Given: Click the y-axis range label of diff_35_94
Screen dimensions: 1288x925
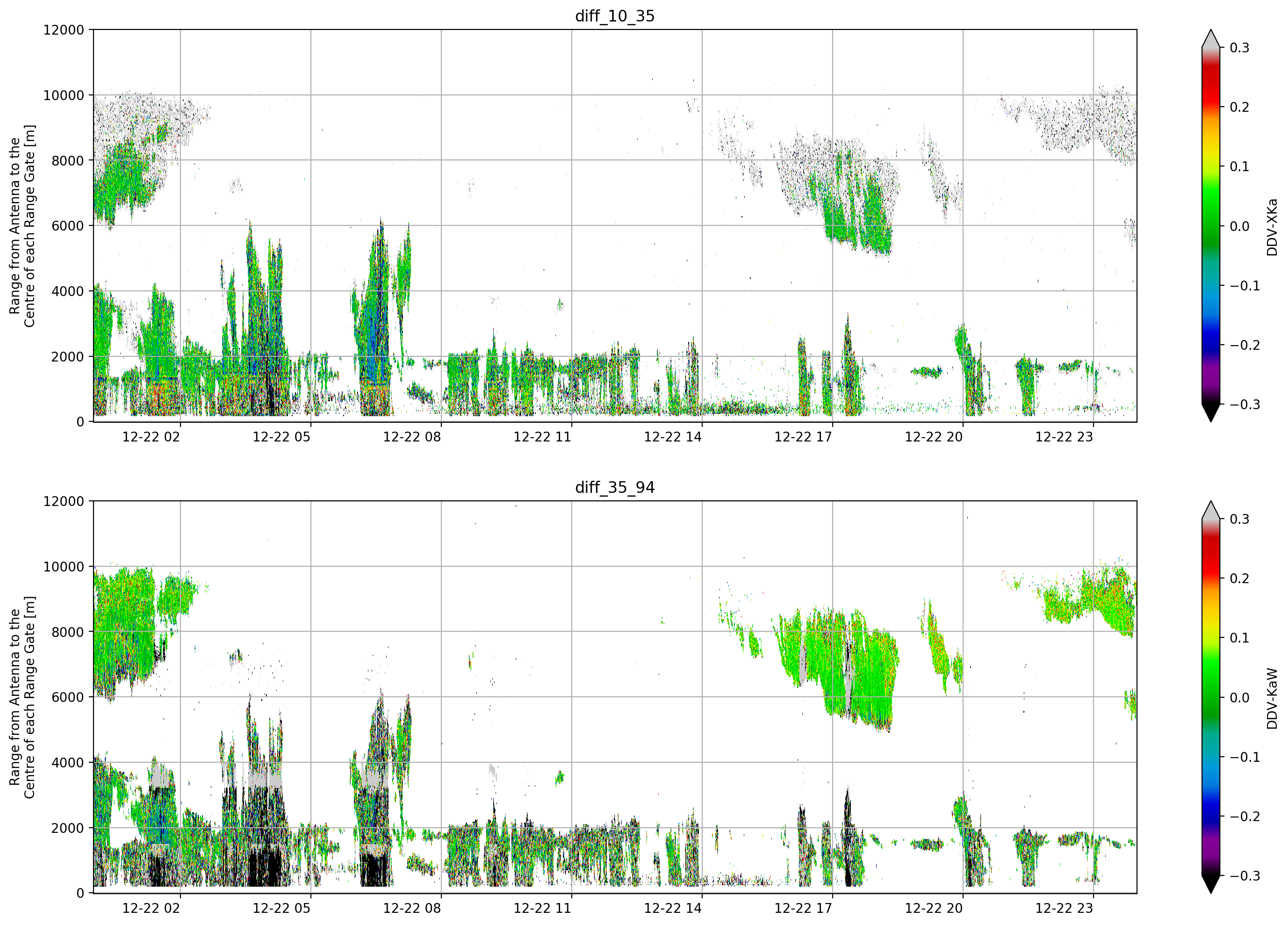Looking at the screenshot, I should coord(22,697).
